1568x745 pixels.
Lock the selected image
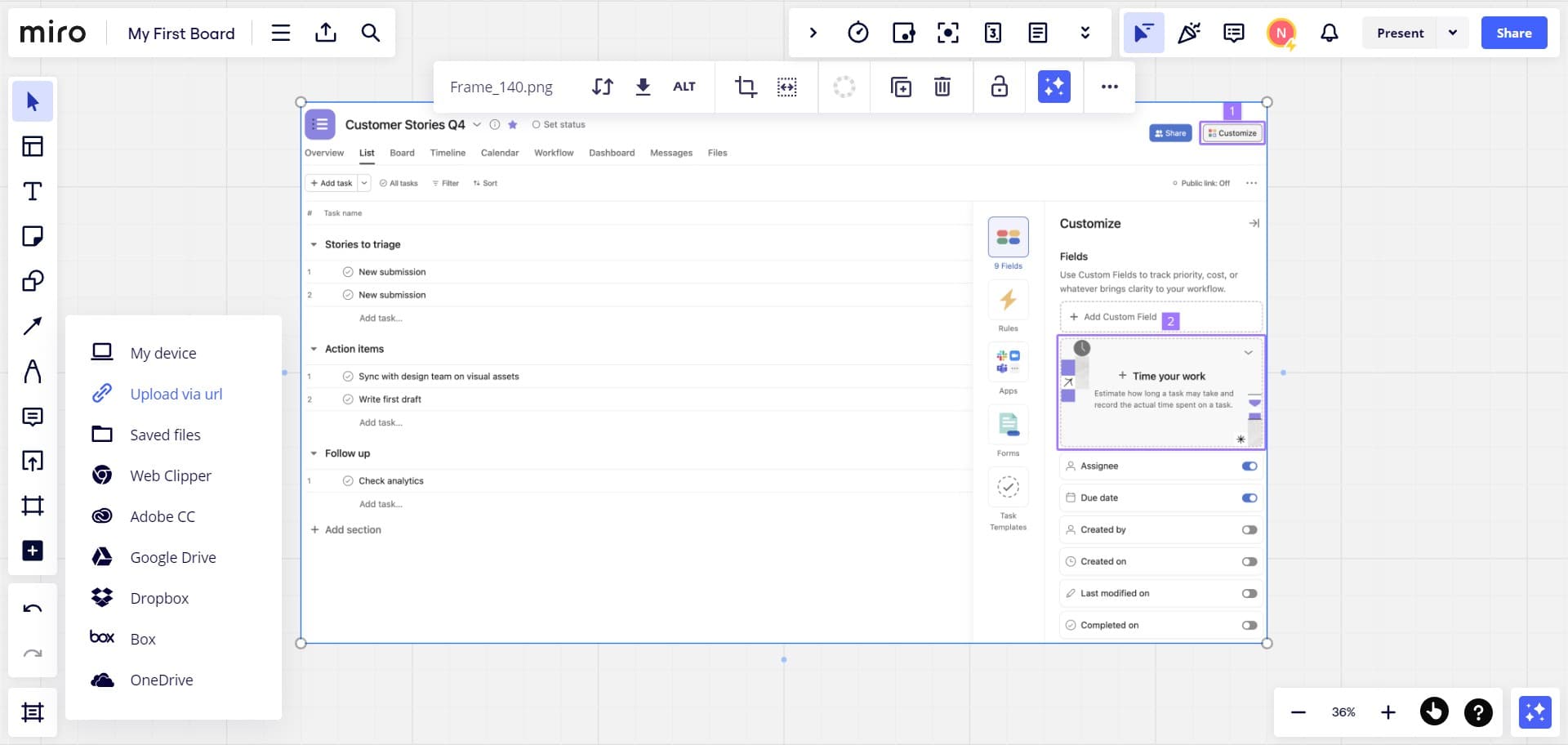tap(1000, 87)
